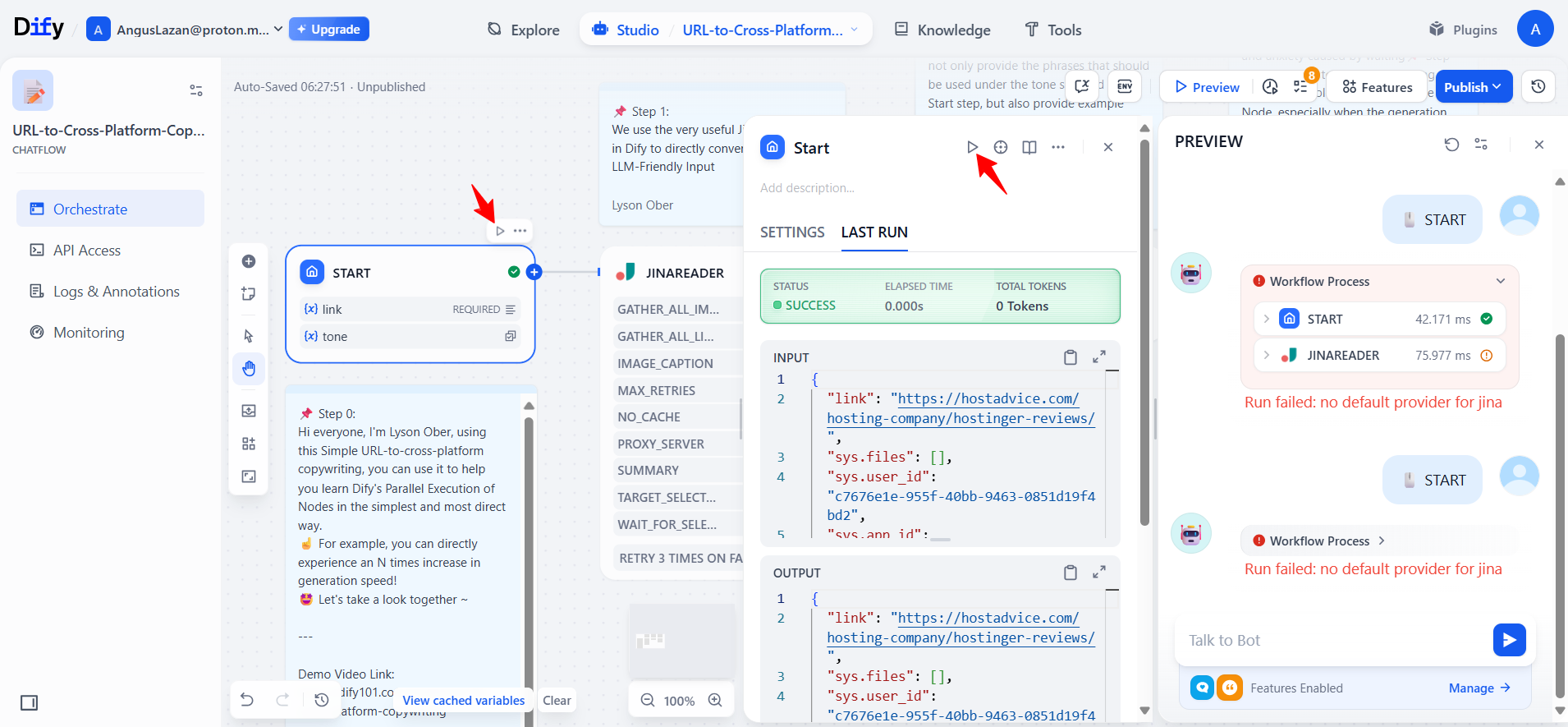The height and width of the screenshot is (727, 1568).
Task: Click the Manage features link
Action: (x=1479, y=688)
